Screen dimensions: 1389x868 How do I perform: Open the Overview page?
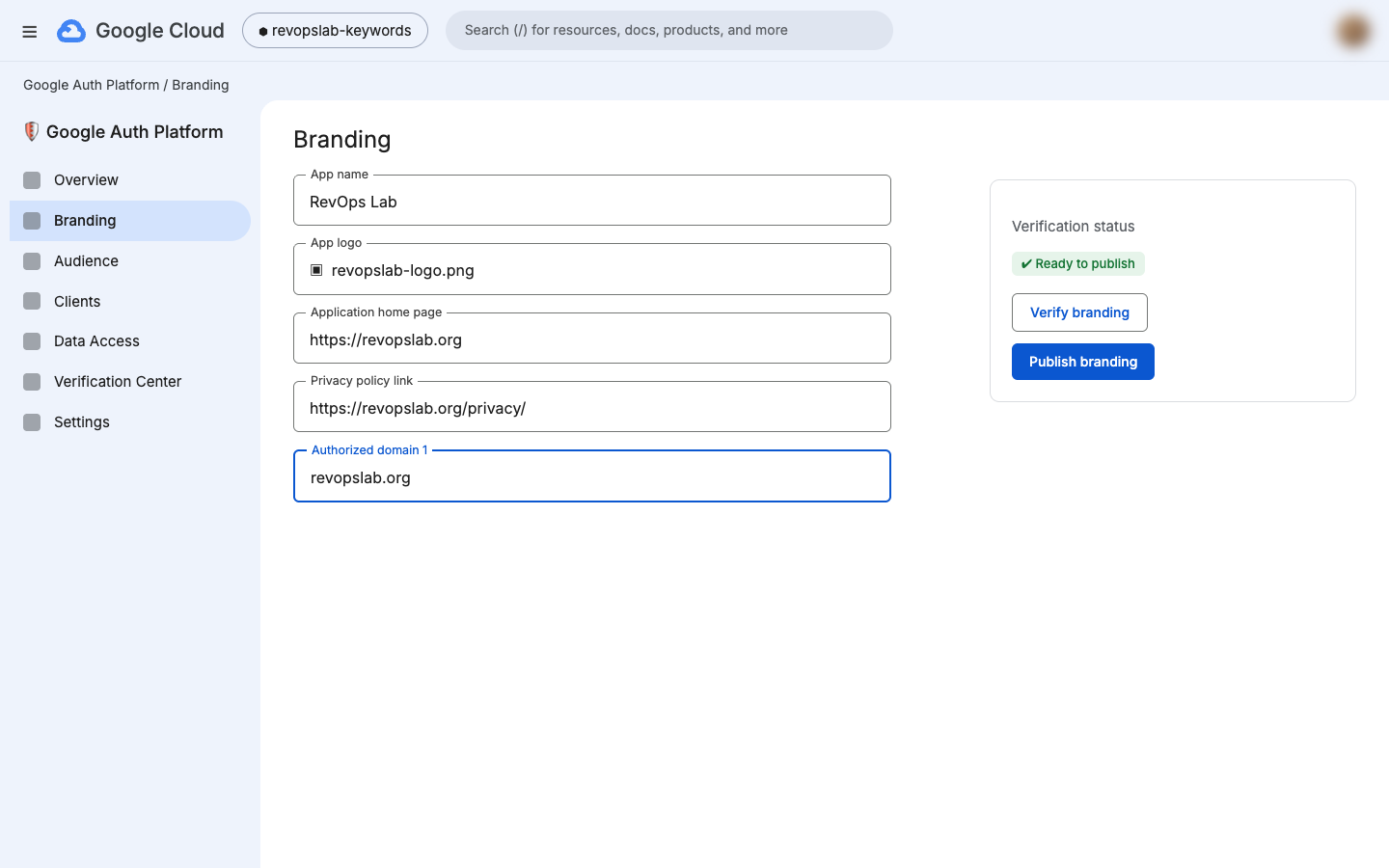pyautogui.click(x=130, y=180)
